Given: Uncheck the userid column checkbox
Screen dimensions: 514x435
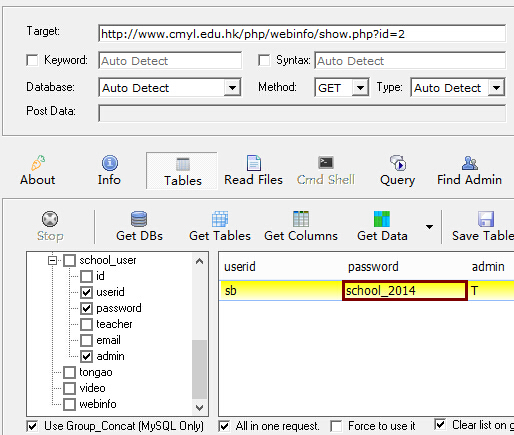Looking at the screenshot, I should 86,292.
